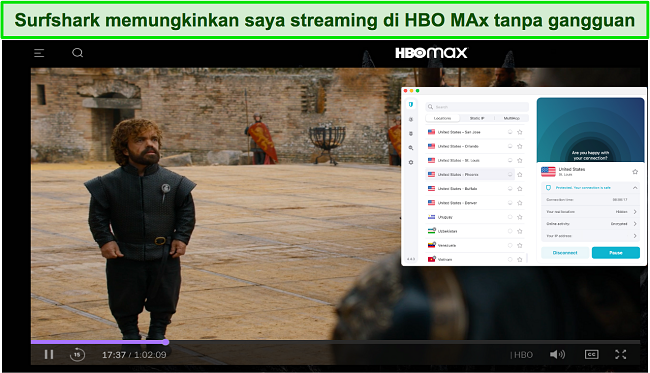The image size is (650, 373).
Task: Click Phoenix server load indicator
Action: (510, 174)
